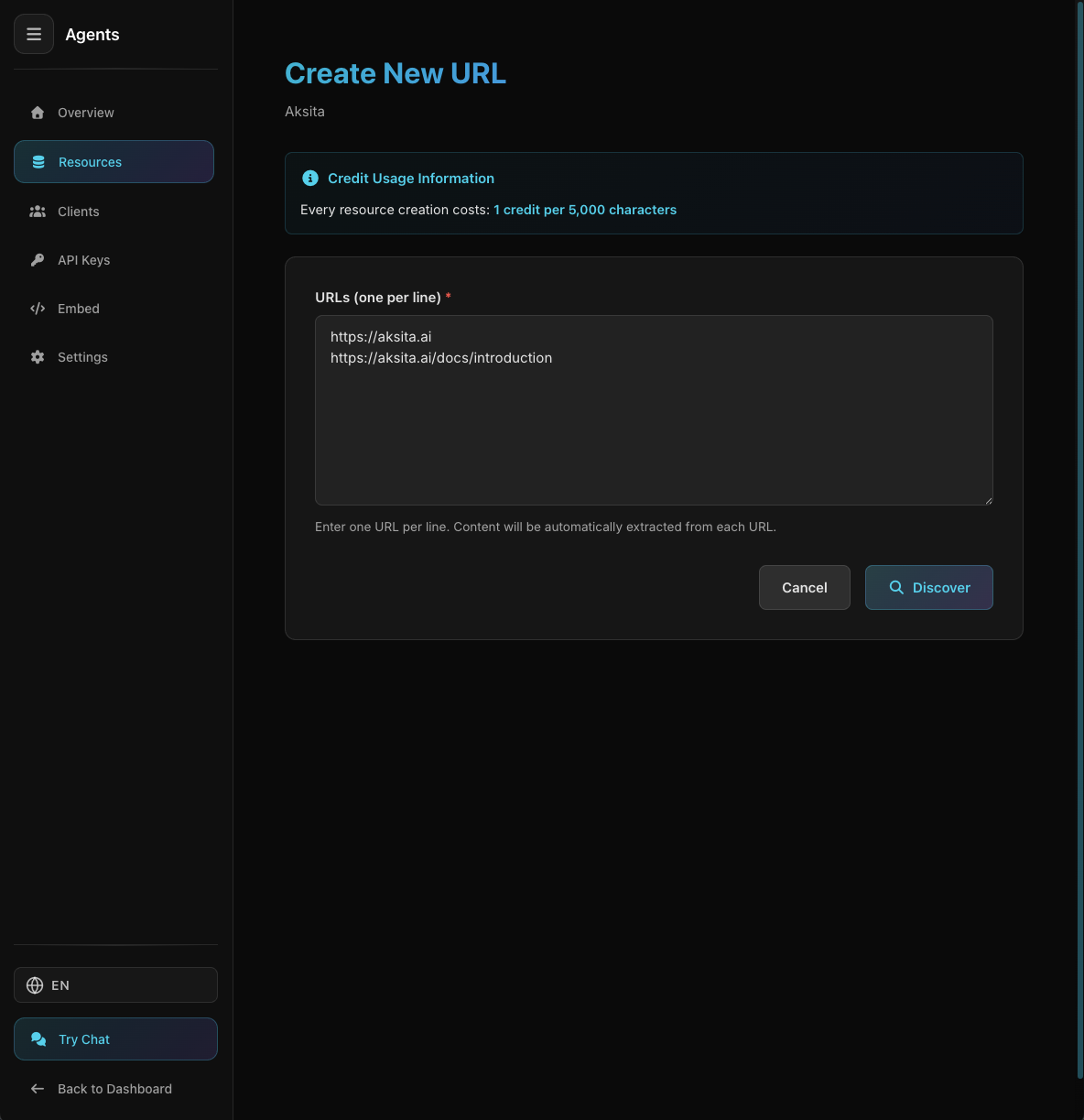Click the Credit Usage Information info icon
The width and height of the screenshot is (1084, 1120).
[x=309, y=179]
